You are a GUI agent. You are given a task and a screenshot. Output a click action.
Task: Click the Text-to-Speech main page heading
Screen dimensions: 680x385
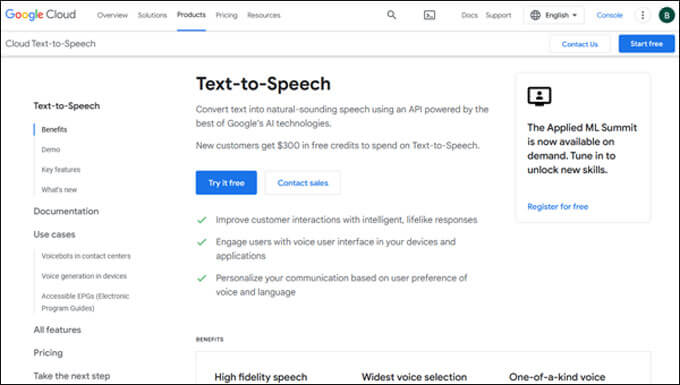pos(263,84)
